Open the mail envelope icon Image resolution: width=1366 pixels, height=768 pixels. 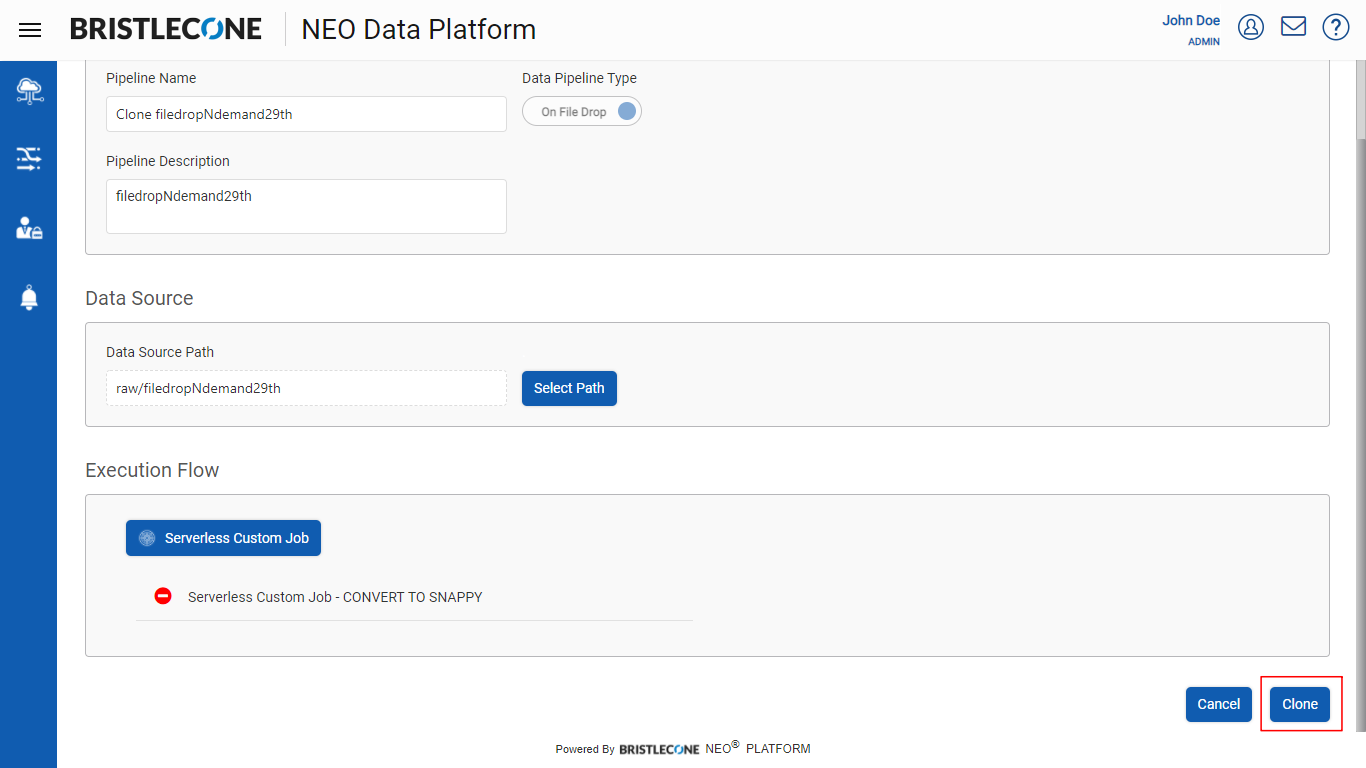pyautogui.click(x=1294, y=26)
